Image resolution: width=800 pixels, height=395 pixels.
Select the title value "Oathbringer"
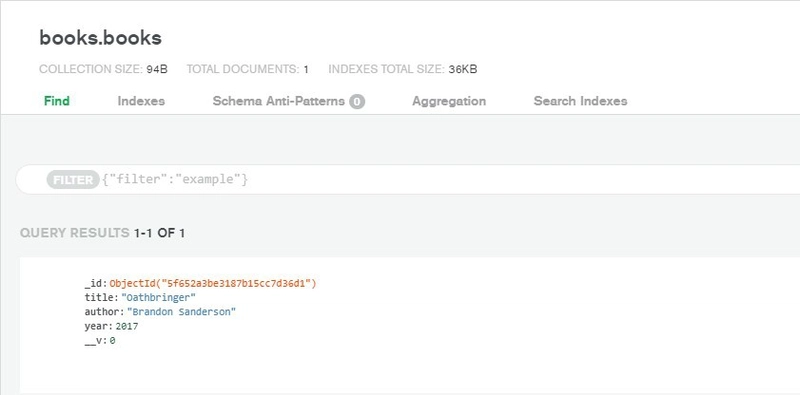point(158,298)
